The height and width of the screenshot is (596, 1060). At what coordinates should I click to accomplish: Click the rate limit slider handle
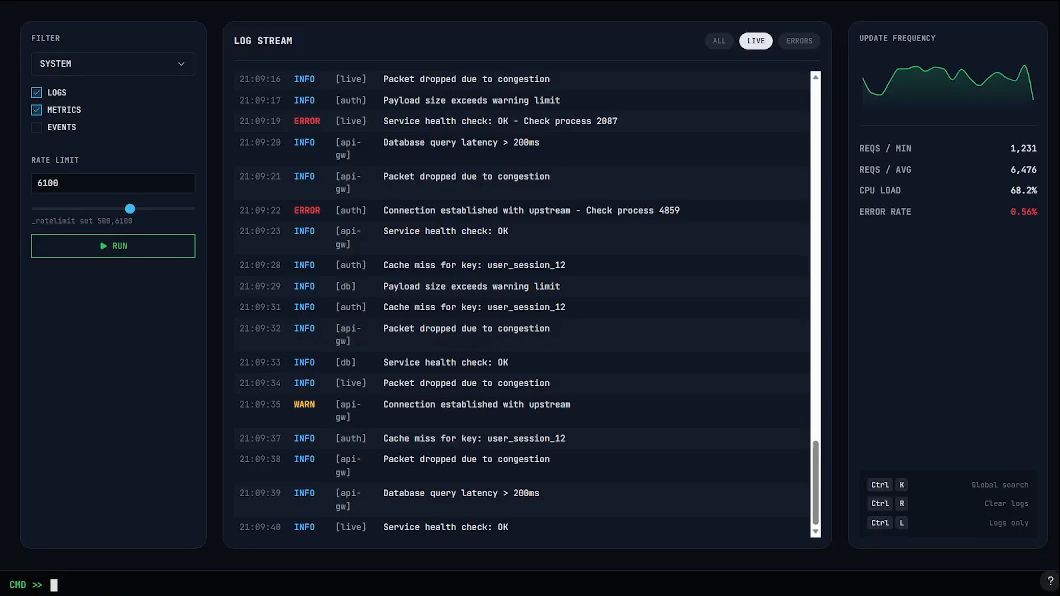(x=130, y=209)
